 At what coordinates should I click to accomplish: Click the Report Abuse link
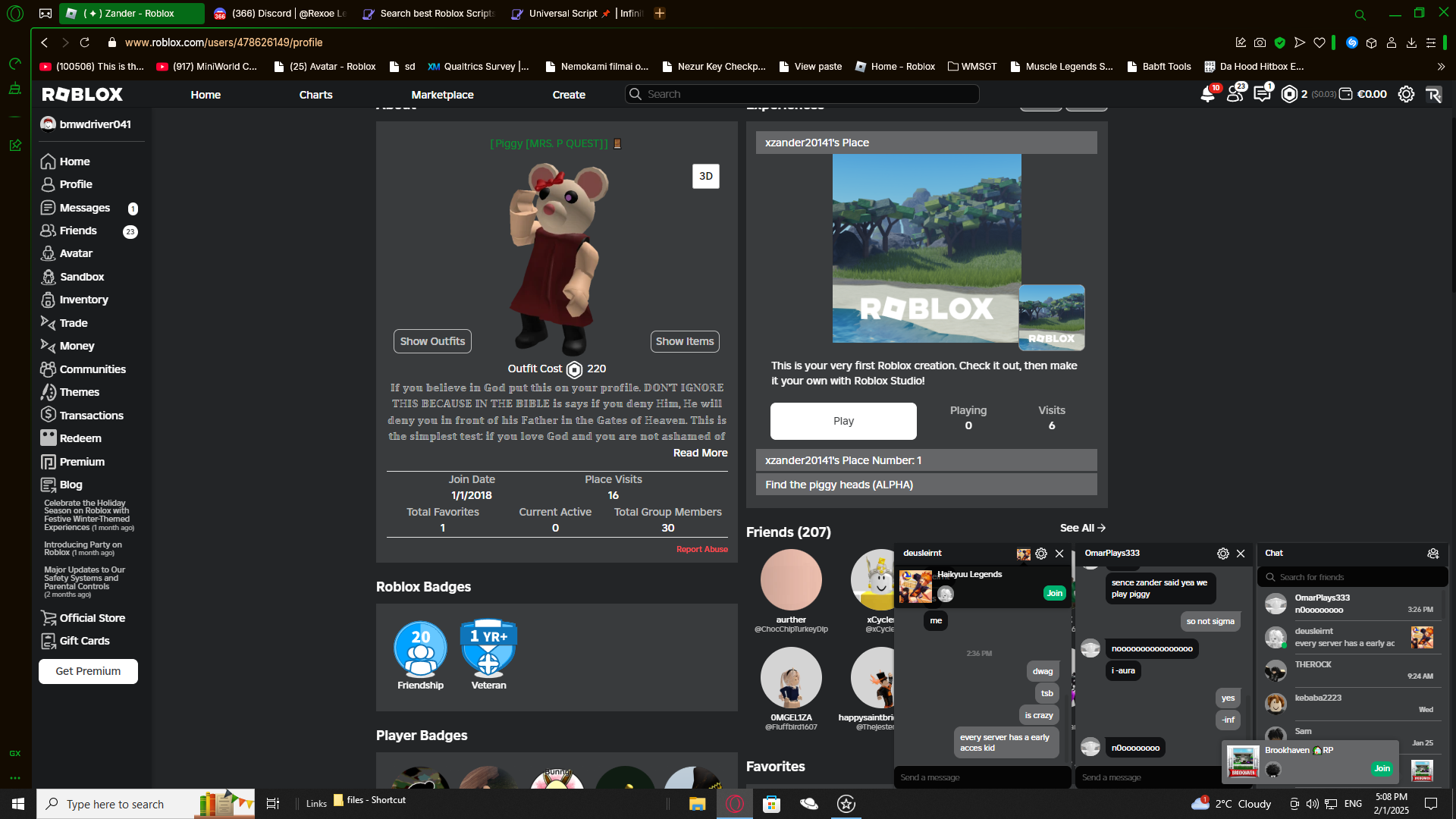click(x=701, y=549)
